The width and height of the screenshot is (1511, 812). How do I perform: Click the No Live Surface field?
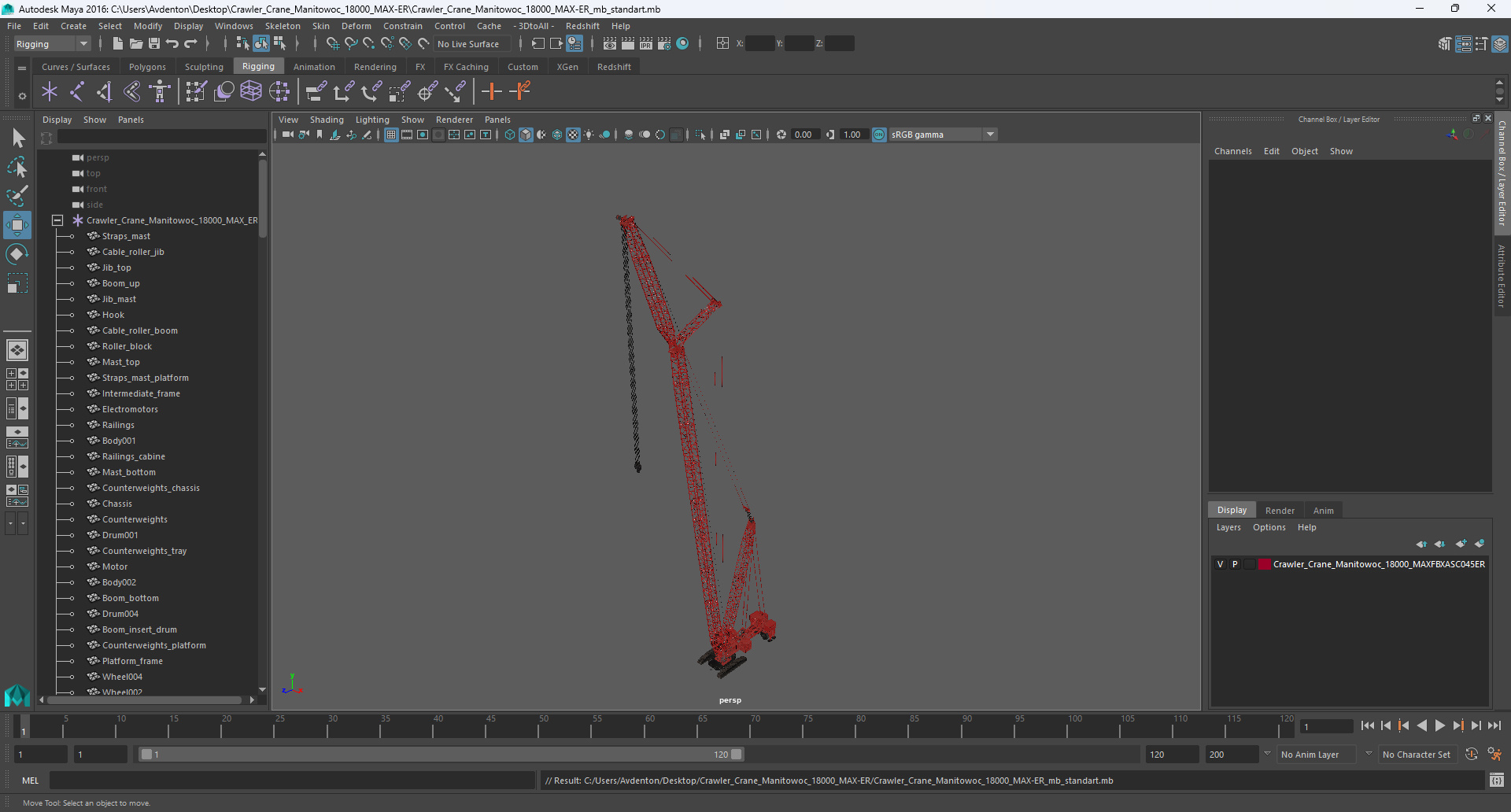[472, 44]
